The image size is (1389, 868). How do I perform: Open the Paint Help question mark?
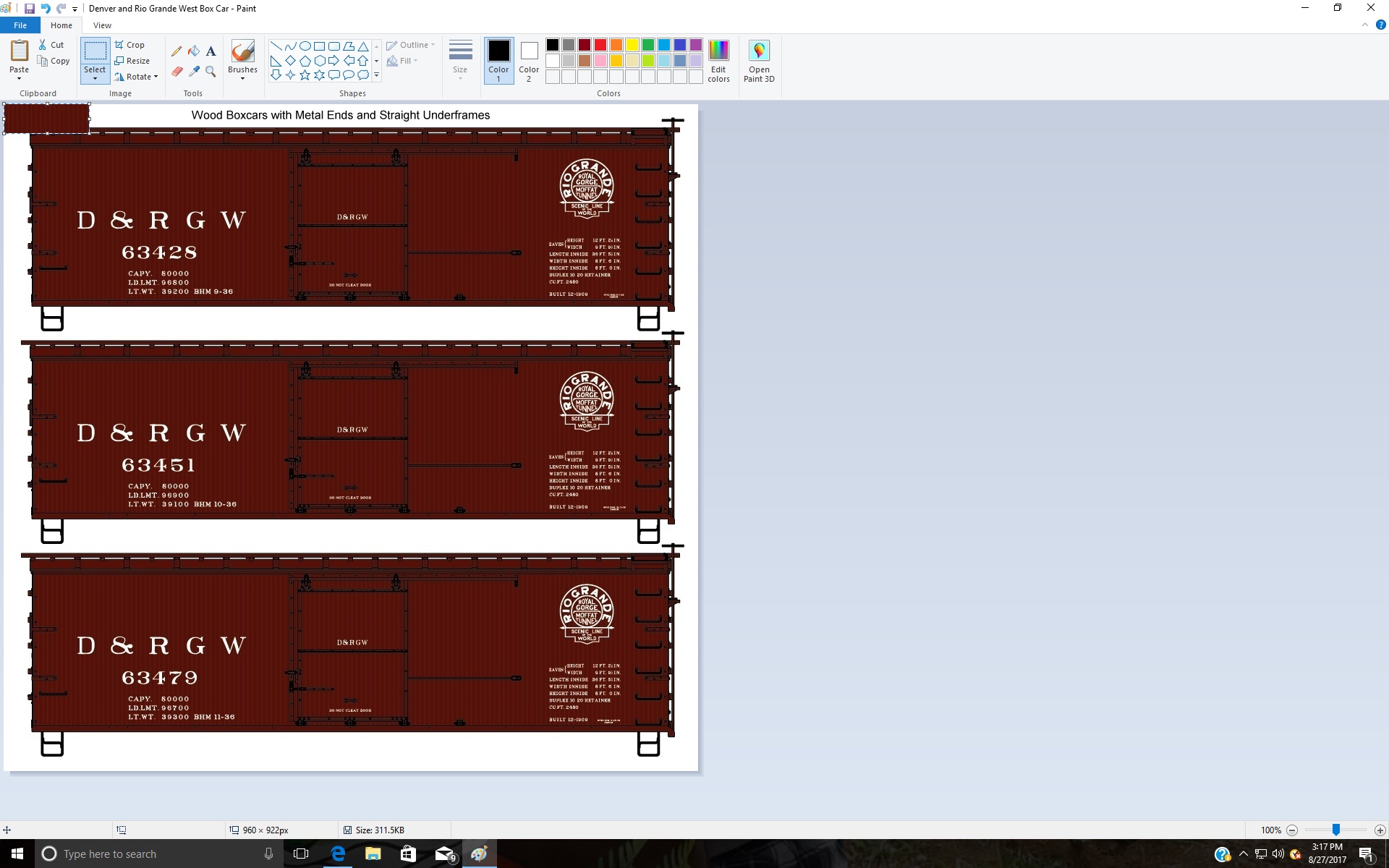[1380, 25]
